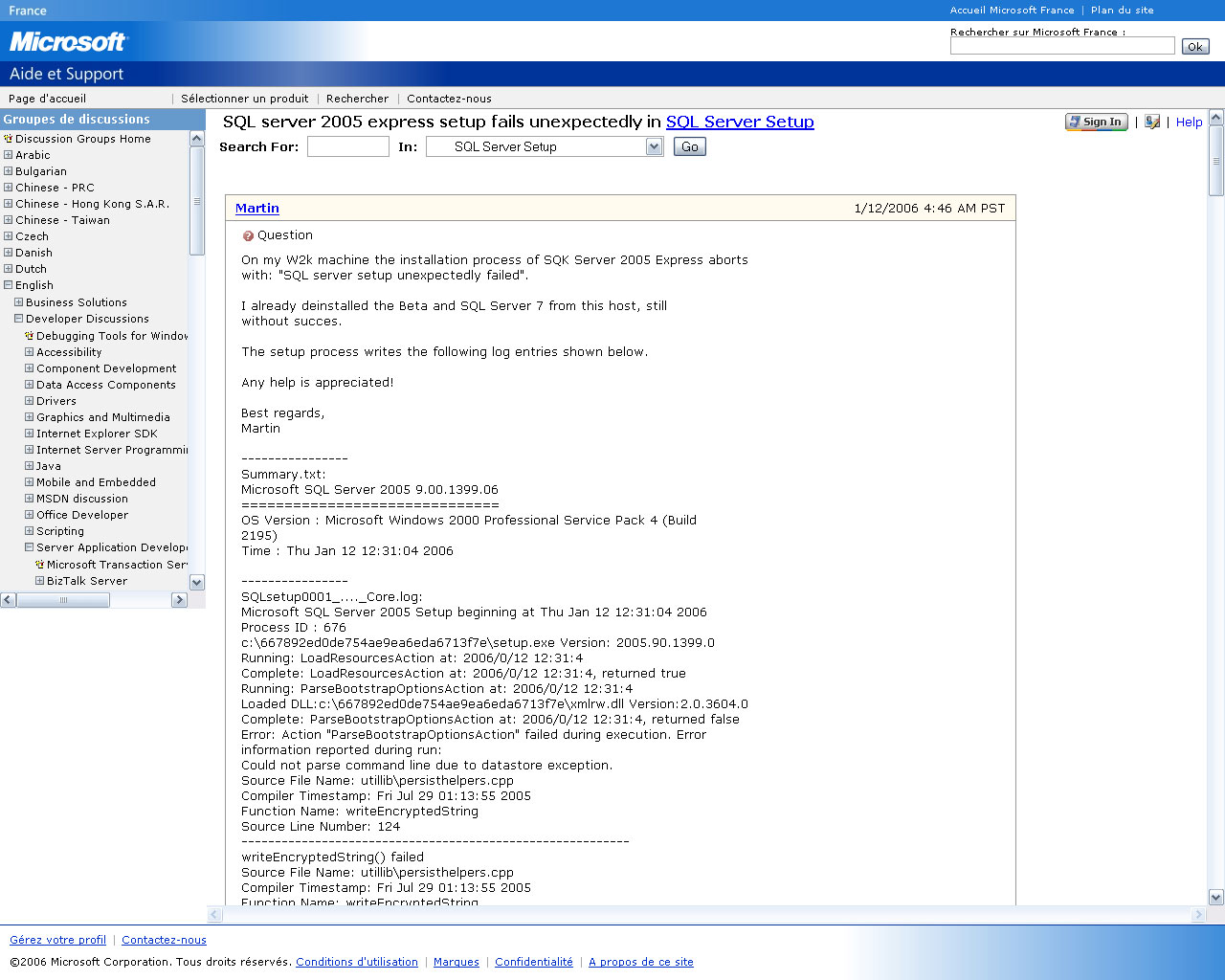The width and height of the screenshot is (1225, 980).
Task: Collapse the Server Application Developer node
Action: [29, 547]
